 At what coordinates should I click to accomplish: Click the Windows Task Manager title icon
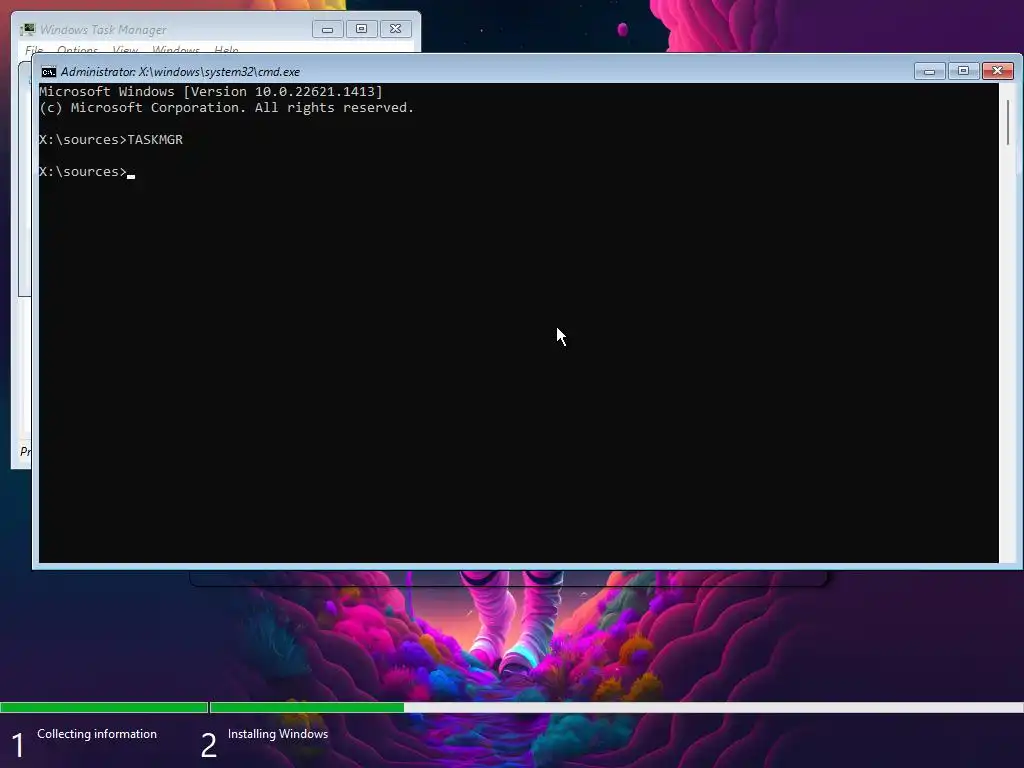tap(27, 29)
